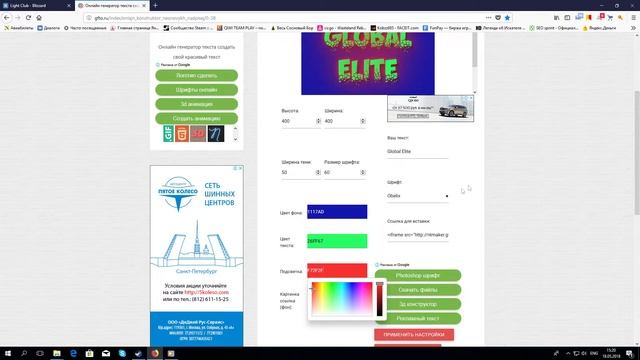Click the orange HTML5 icon
640x360 pixels.
182,133
